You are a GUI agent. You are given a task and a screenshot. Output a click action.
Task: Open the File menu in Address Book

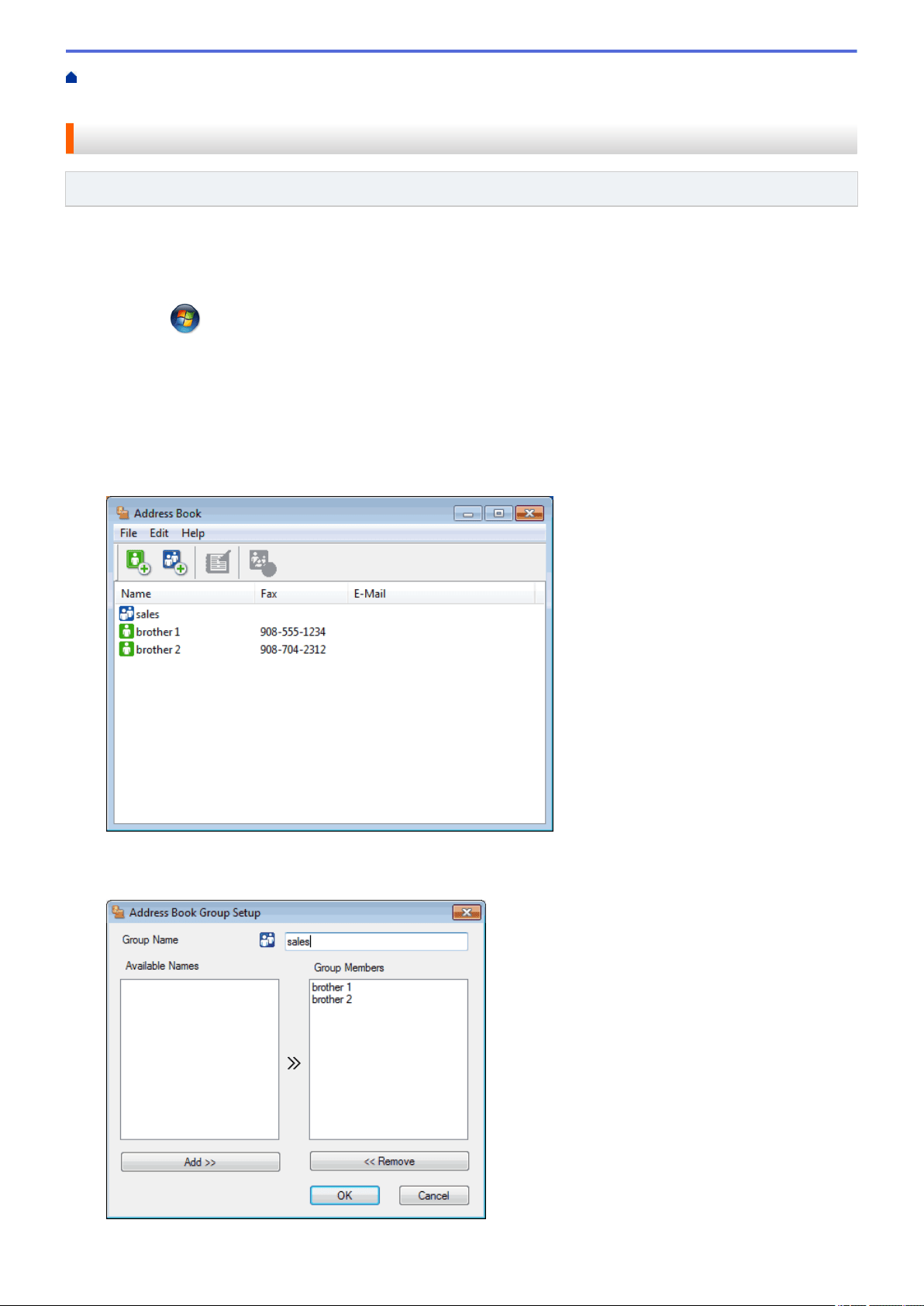pyautogui.click(x=129, y=533)
